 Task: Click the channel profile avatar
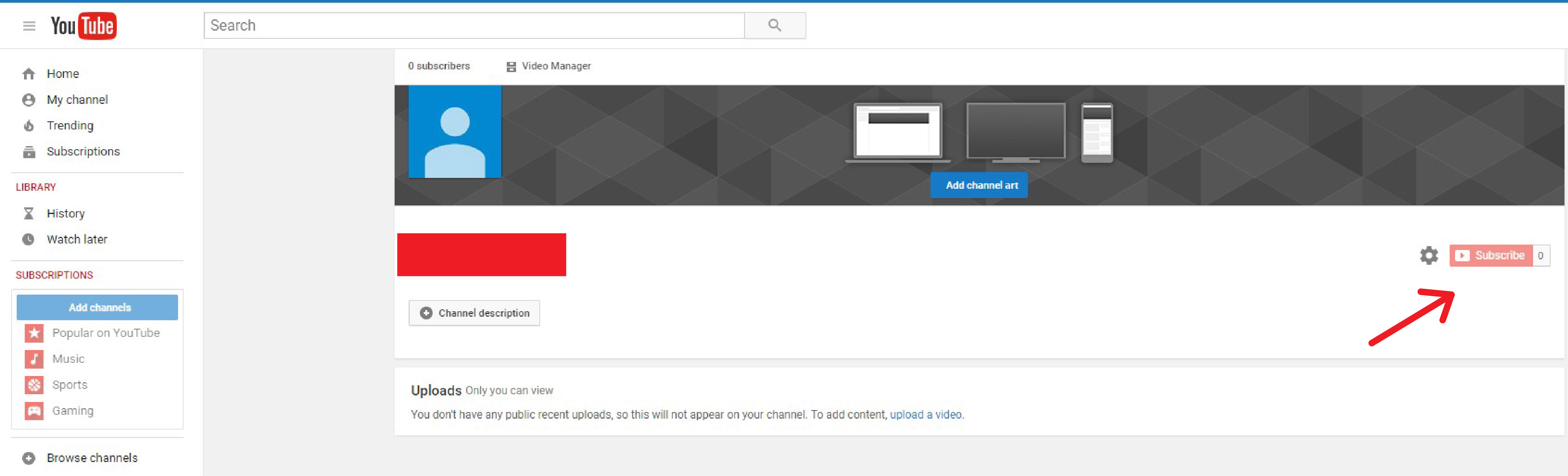(455, 132)
